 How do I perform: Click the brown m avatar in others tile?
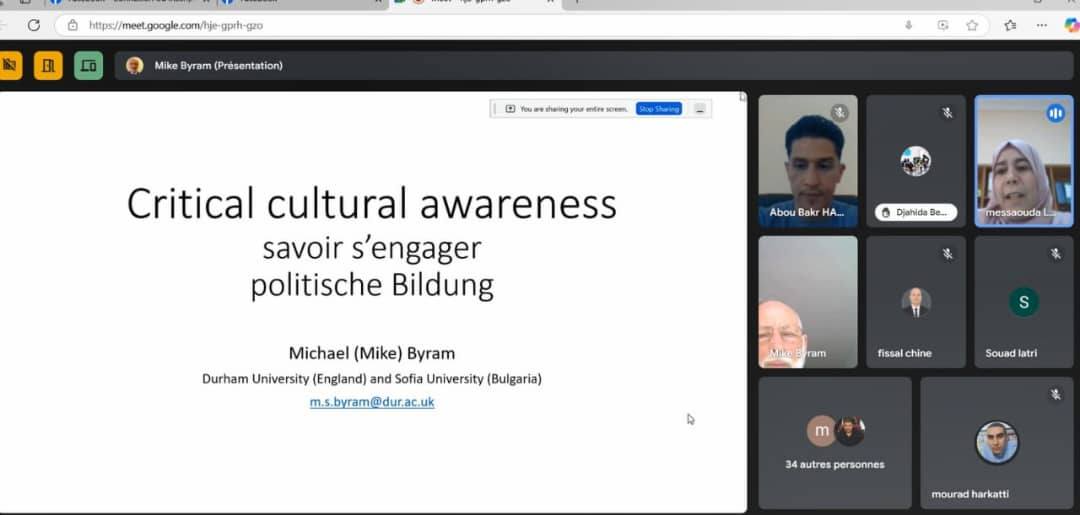click(821, 431)
